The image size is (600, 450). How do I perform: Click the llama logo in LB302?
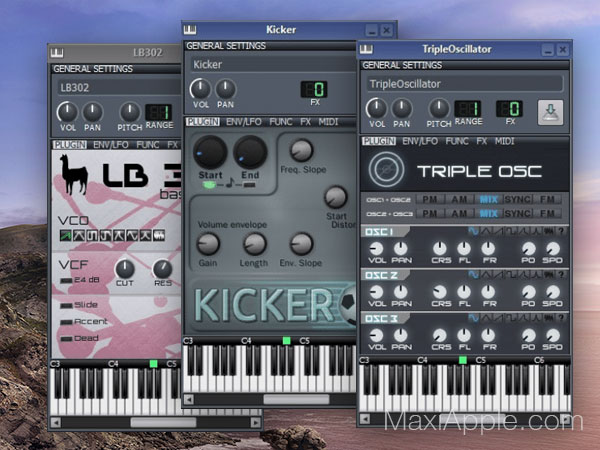coord(74,174)
